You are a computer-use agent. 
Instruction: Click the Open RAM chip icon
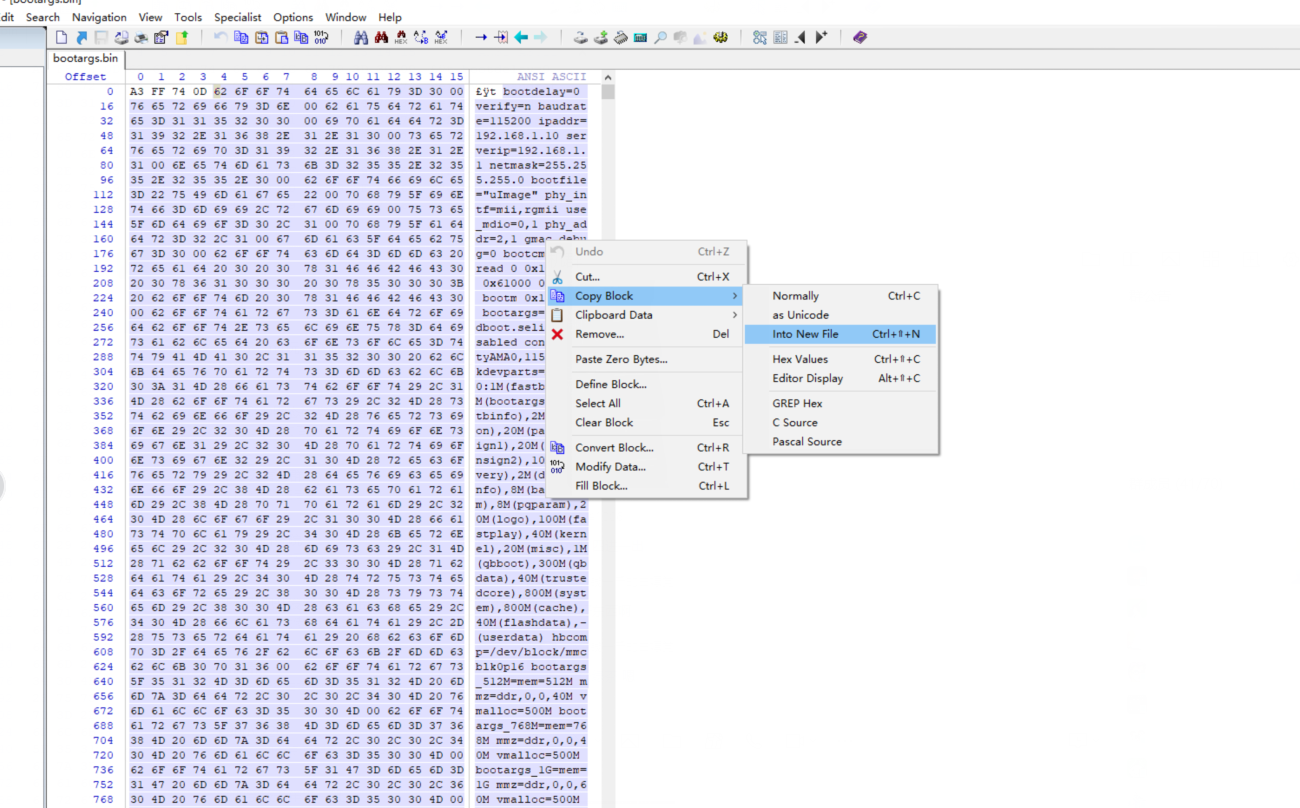click(x=621, y=37)
